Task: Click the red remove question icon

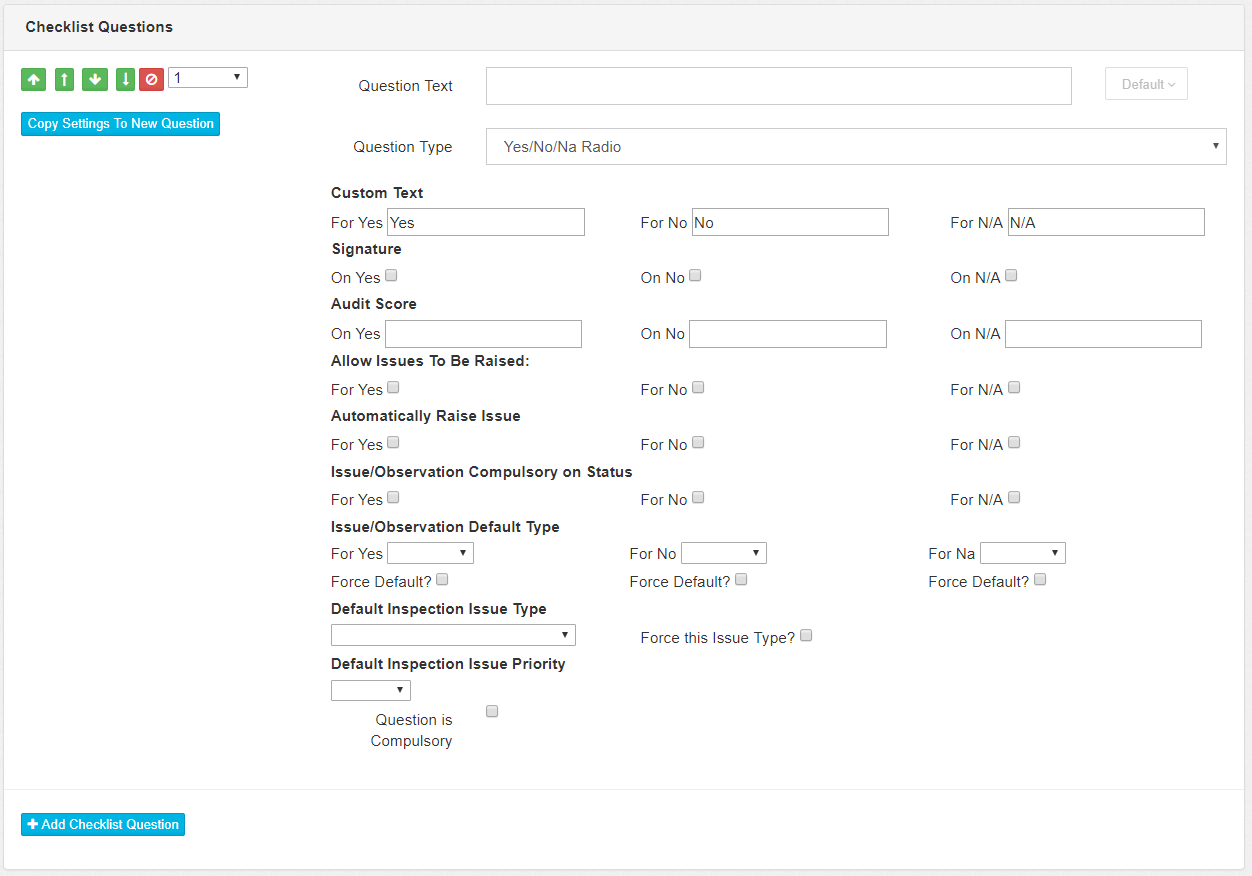Action: (x=151, y=79)
